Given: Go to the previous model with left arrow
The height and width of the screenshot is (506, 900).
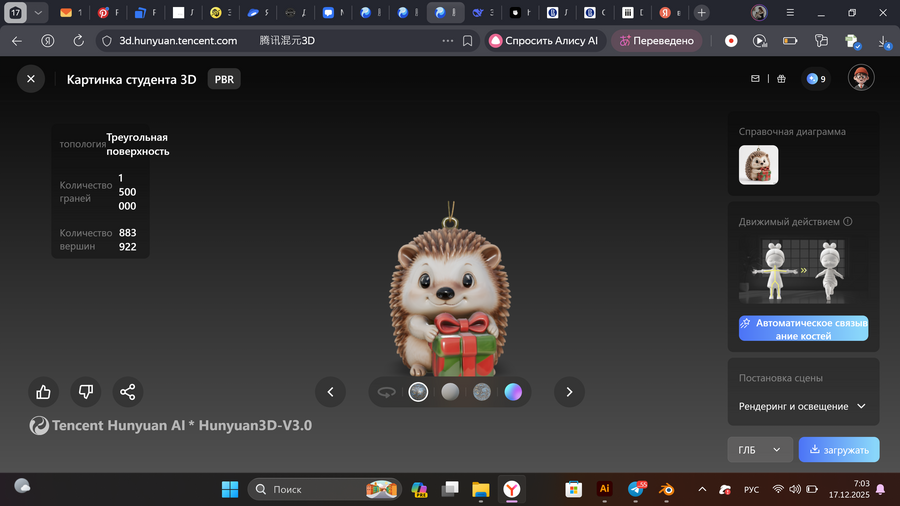Looking at the screenshot, I should click(x=330, y=392).
